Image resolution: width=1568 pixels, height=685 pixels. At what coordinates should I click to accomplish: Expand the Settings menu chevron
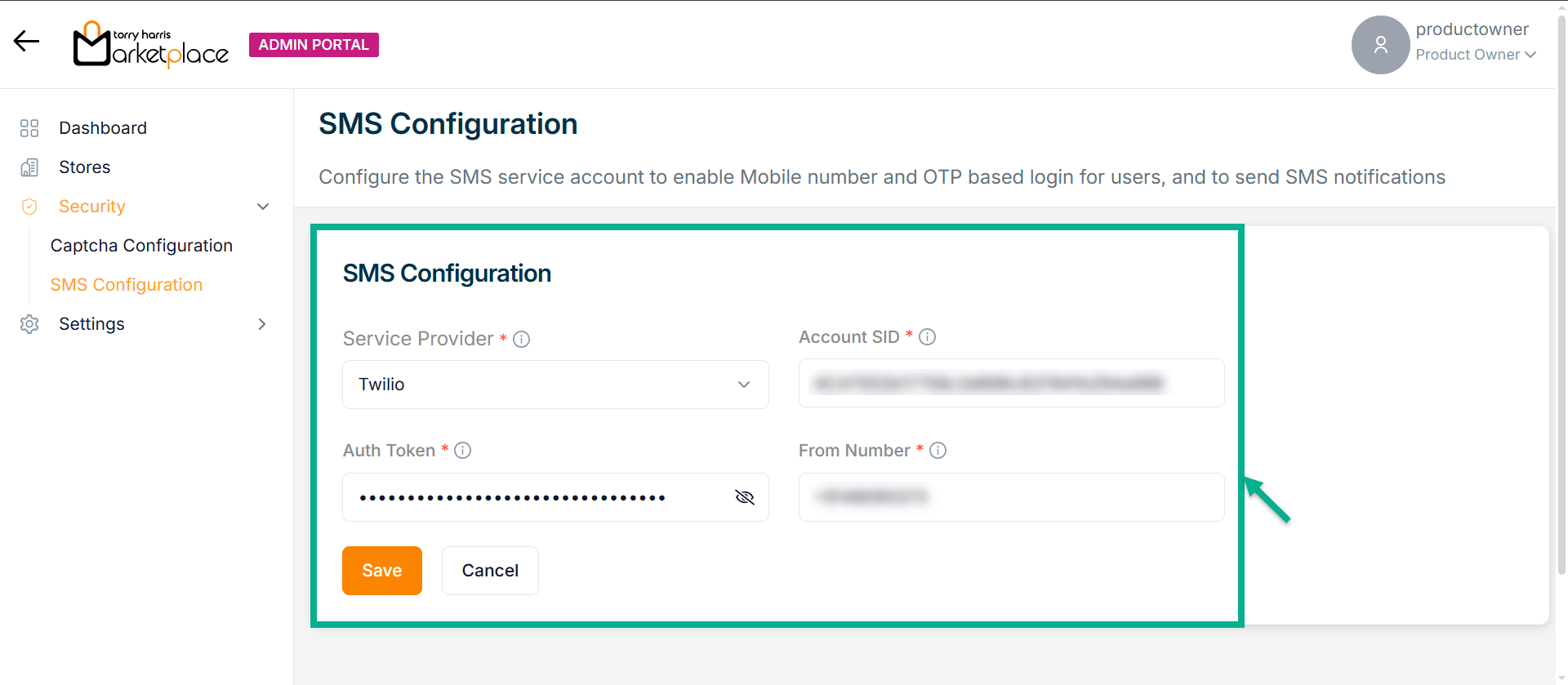click(262, 324)
